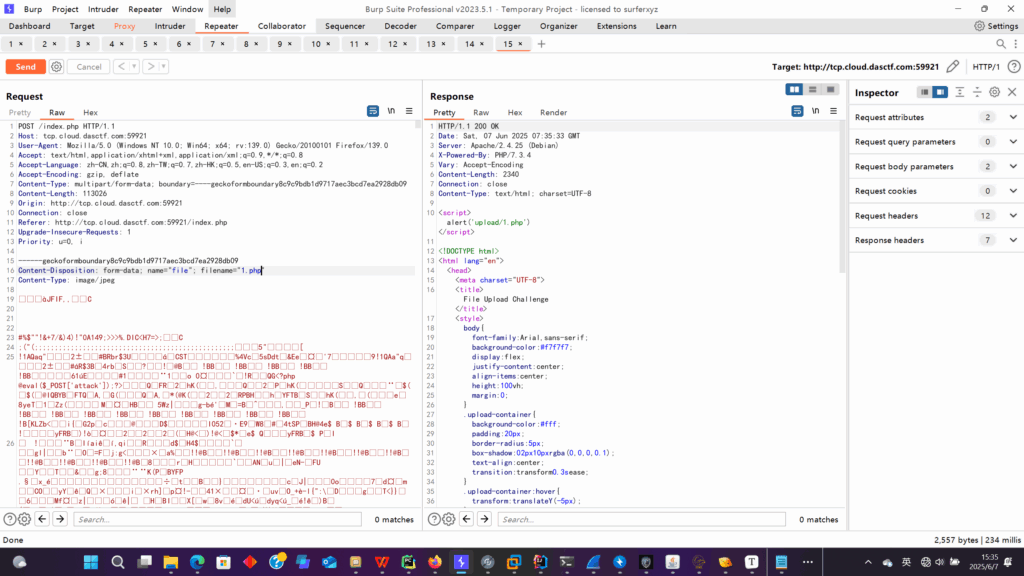Image resolution: width=1024 pixels, height=576 pixels.
Task: Switch Inspector to first layout mode
Action: click(924, 93)
